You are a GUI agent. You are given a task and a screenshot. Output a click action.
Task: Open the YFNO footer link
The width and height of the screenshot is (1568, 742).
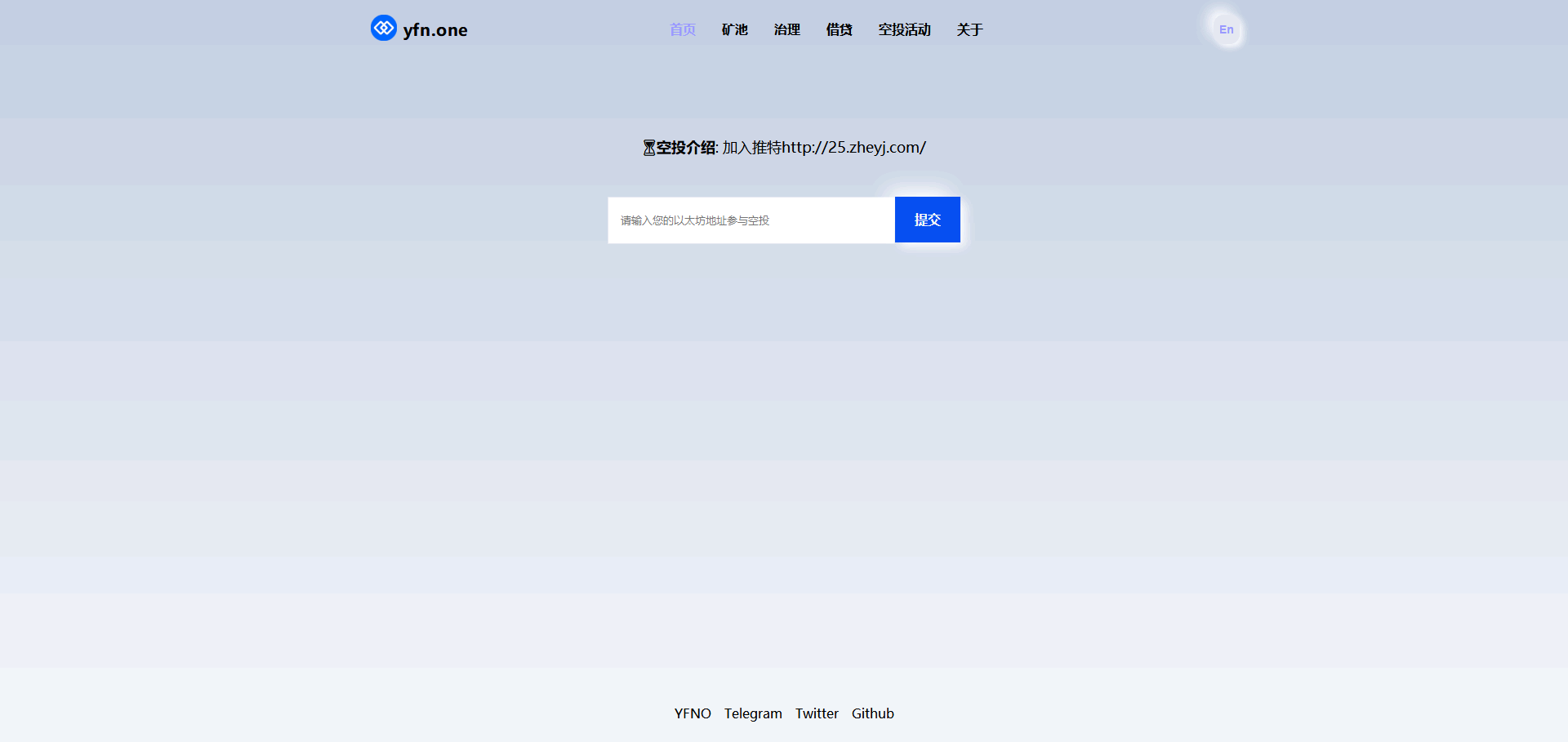point(693,713)
